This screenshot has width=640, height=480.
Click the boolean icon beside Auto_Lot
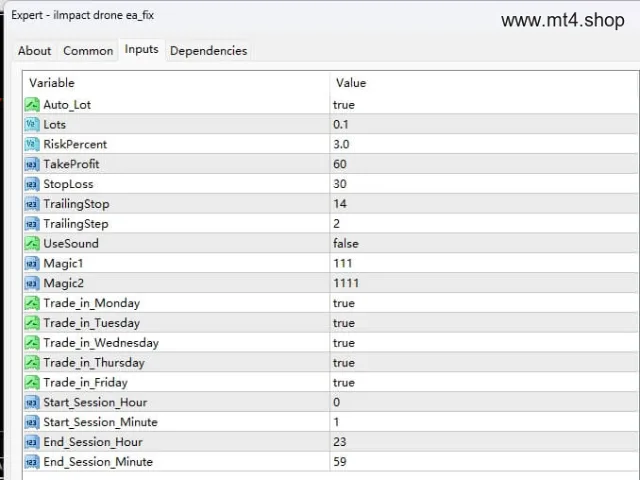[x=32, y=104]
